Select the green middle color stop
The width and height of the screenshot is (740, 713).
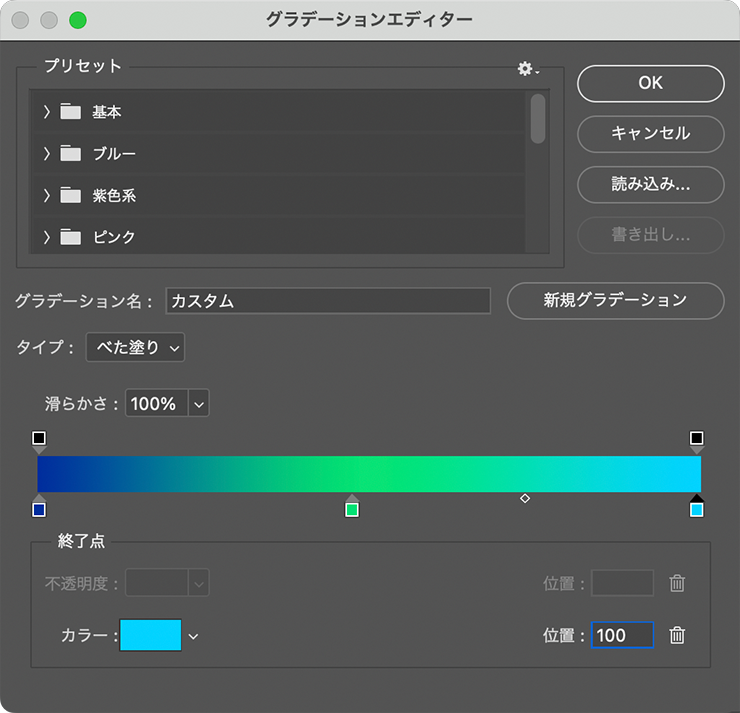point(352,509)
